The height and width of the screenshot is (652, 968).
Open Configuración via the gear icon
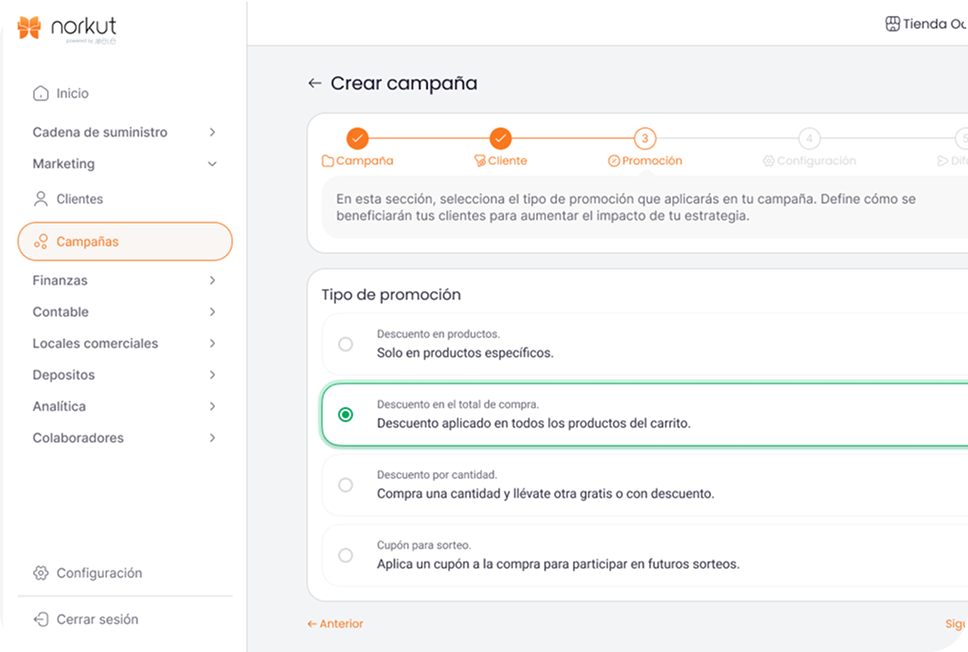(41, 573)
